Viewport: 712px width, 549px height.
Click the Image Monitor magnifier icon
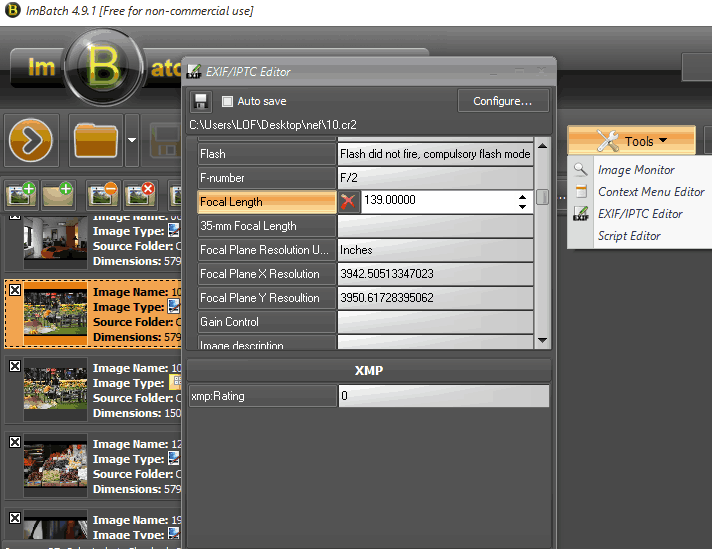point(580,169)
